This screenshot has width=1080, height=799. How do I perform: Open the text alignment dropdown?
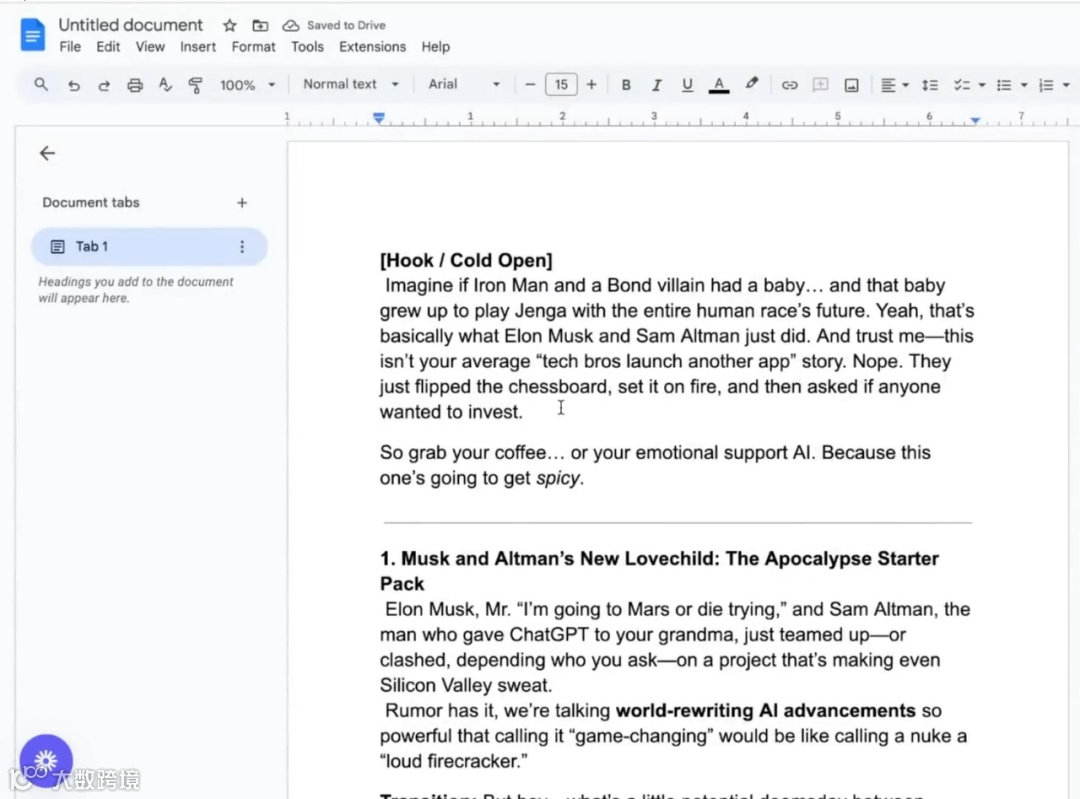pos(895,85)
